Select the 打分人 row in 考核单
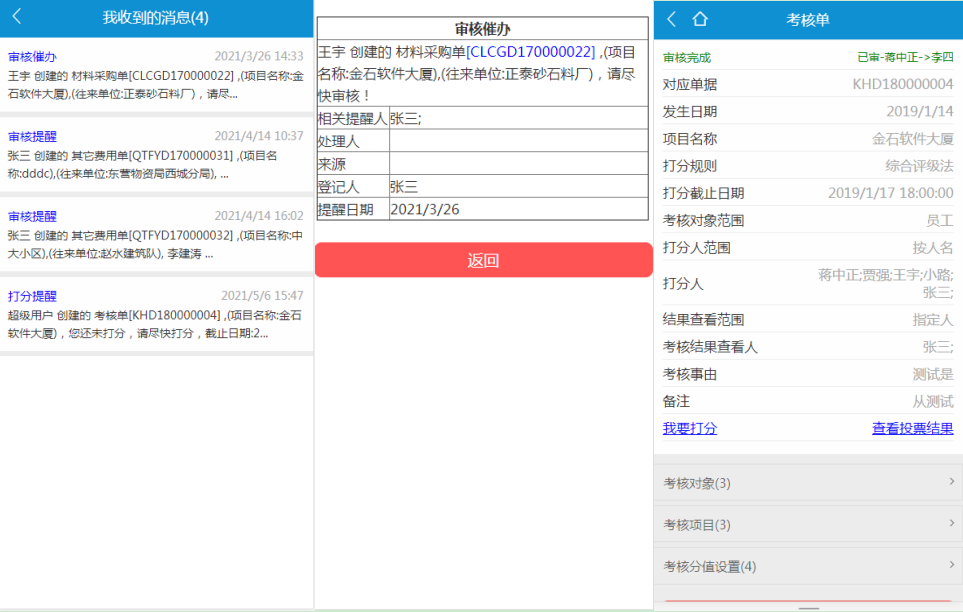This screenshot has width=963, height=612. coord(808,283)
